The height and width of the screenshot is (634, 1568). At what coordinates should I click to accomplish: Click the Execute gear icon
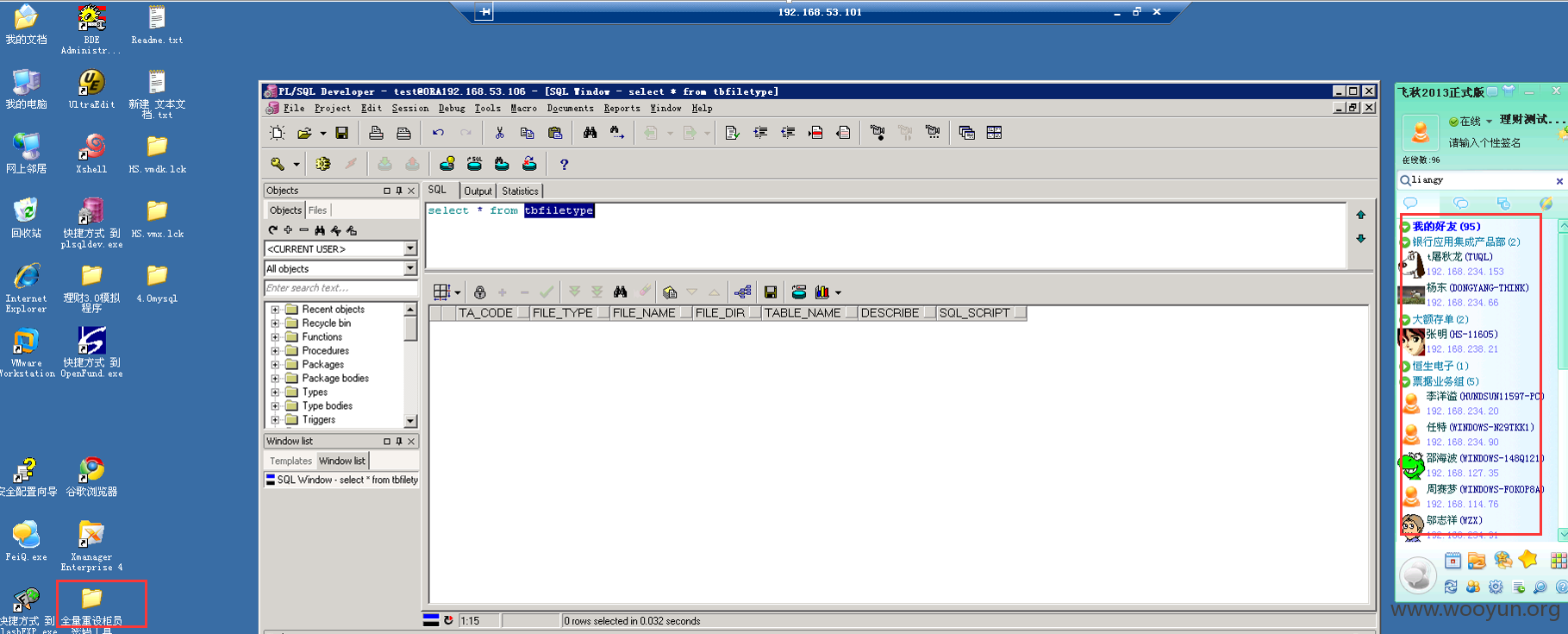click(x=323, y=164)
